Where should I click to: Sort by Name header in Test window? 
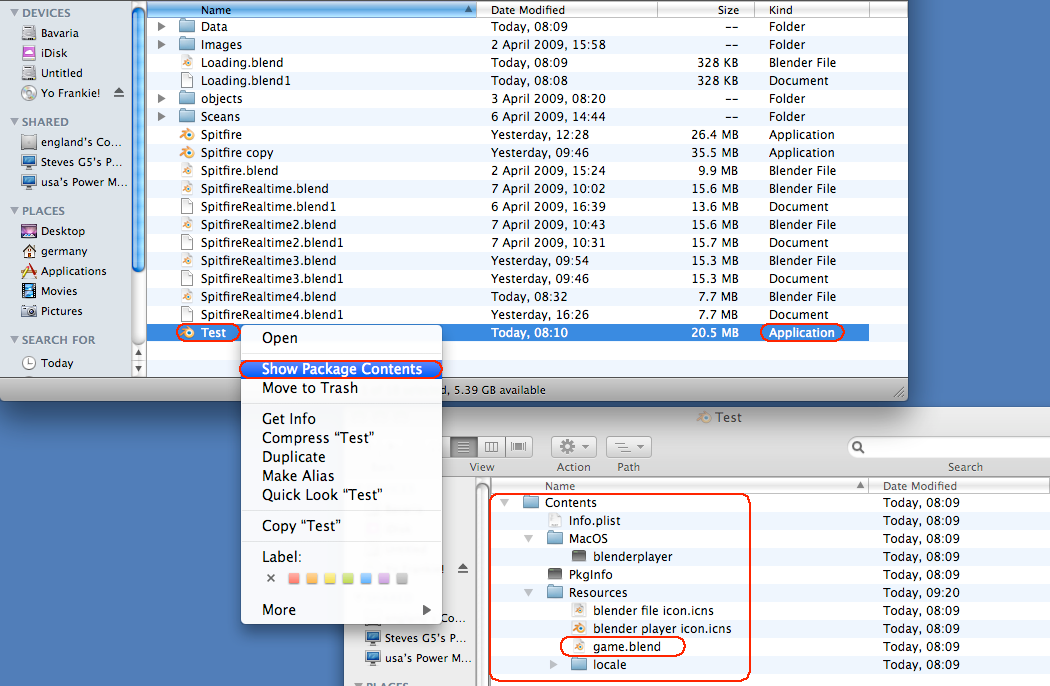680,486
